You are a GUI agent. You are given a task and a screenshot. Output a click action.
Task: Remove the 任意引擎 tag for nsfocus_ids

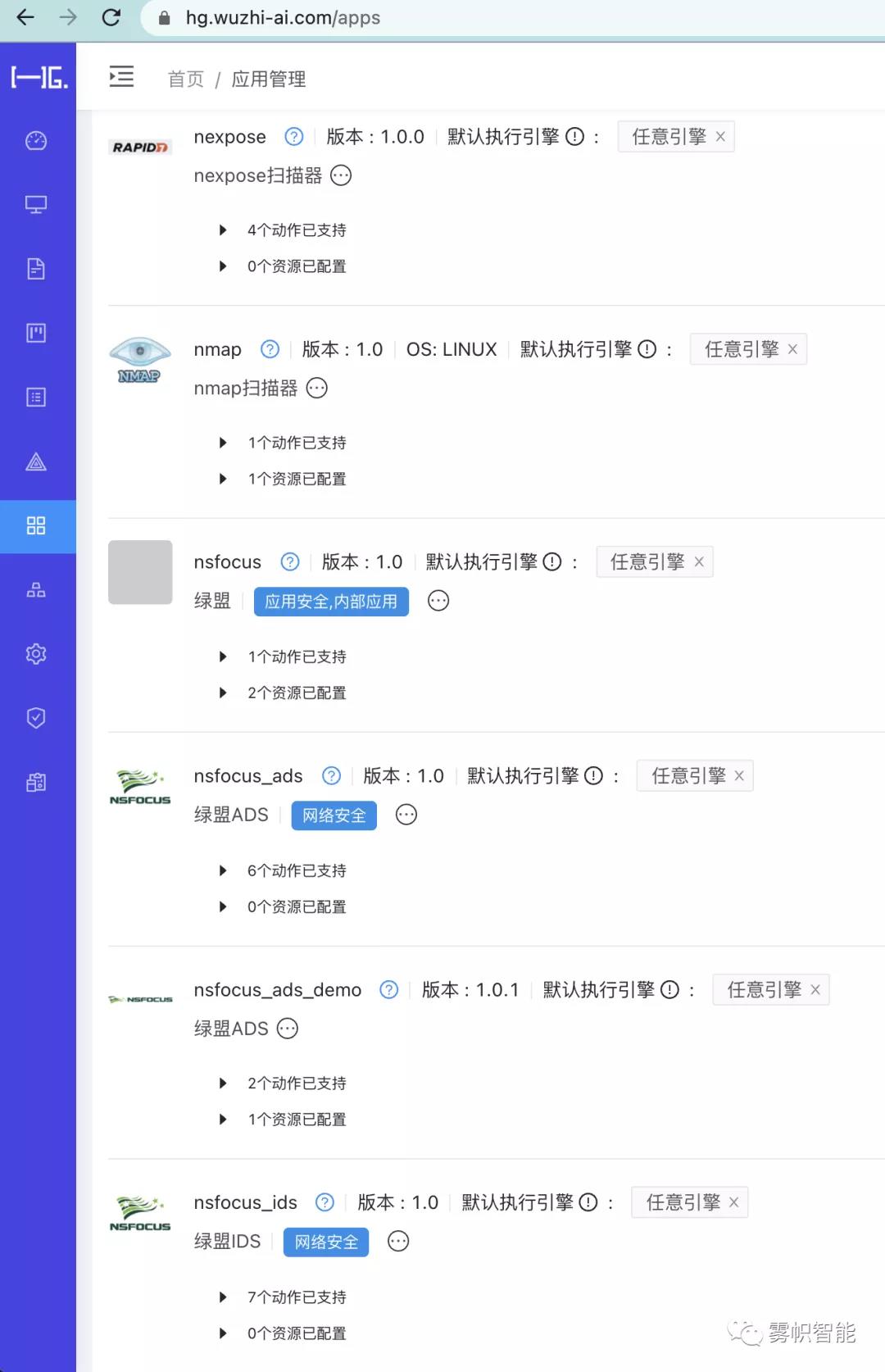[734, 1202]
